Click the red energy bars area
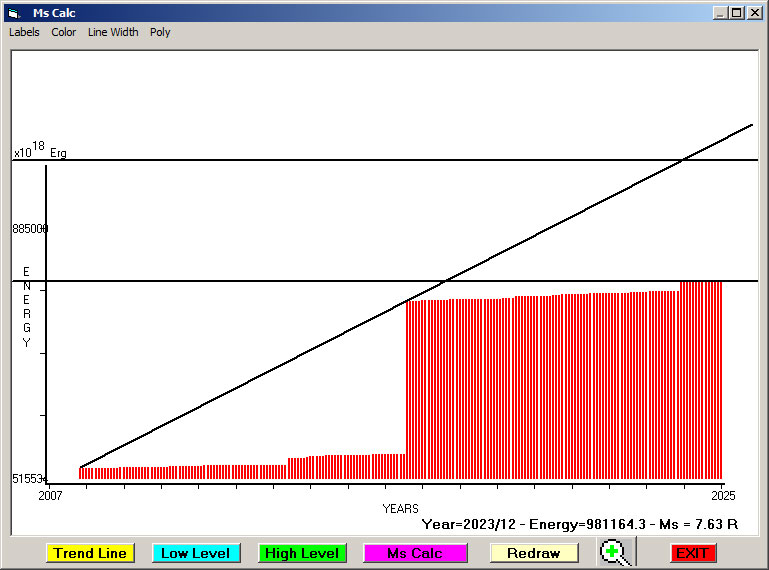Screen dimensions: 769x570 (560, 390)
